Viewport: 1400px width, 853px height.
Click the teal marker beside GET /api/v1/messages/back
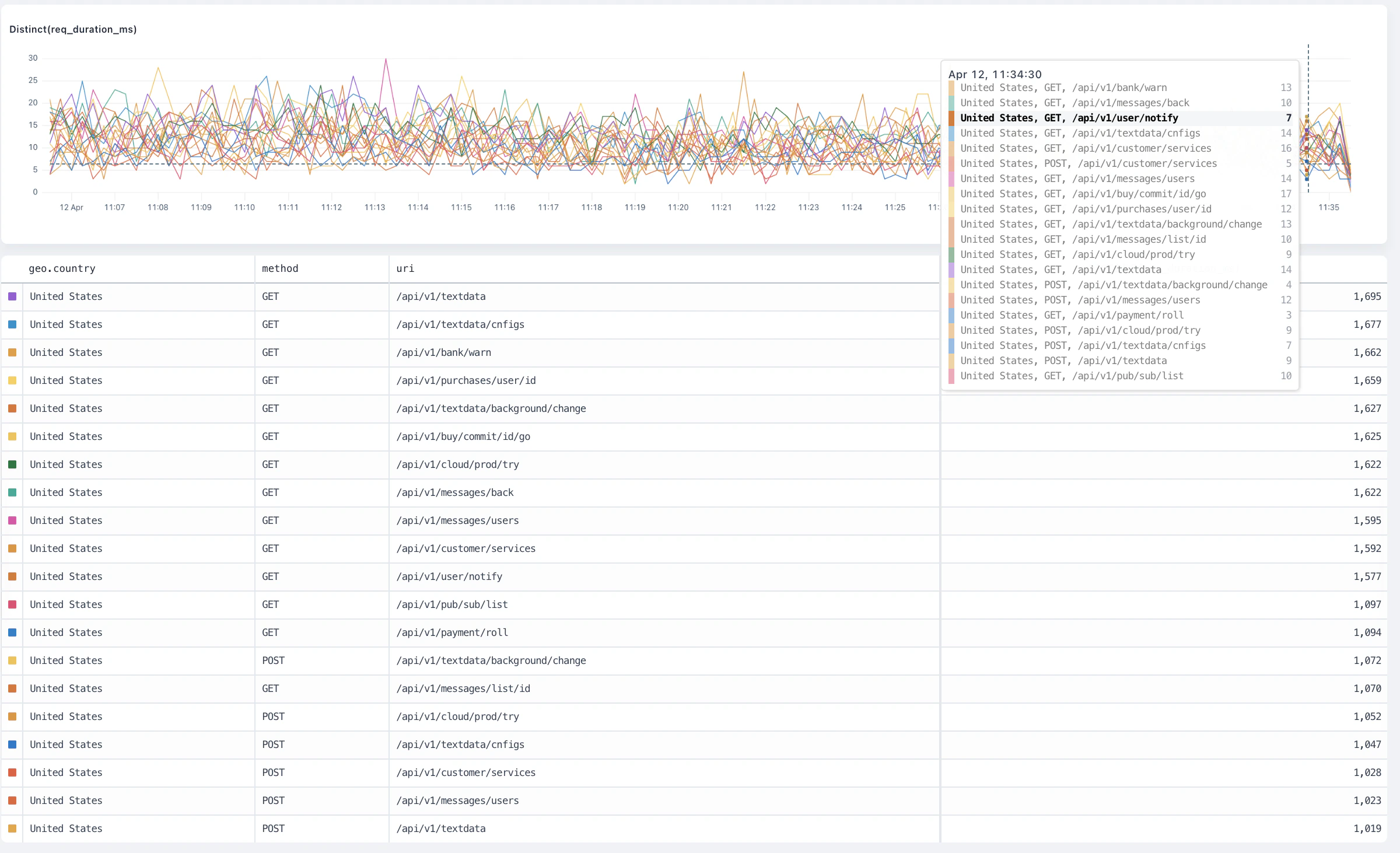(12, 492)
